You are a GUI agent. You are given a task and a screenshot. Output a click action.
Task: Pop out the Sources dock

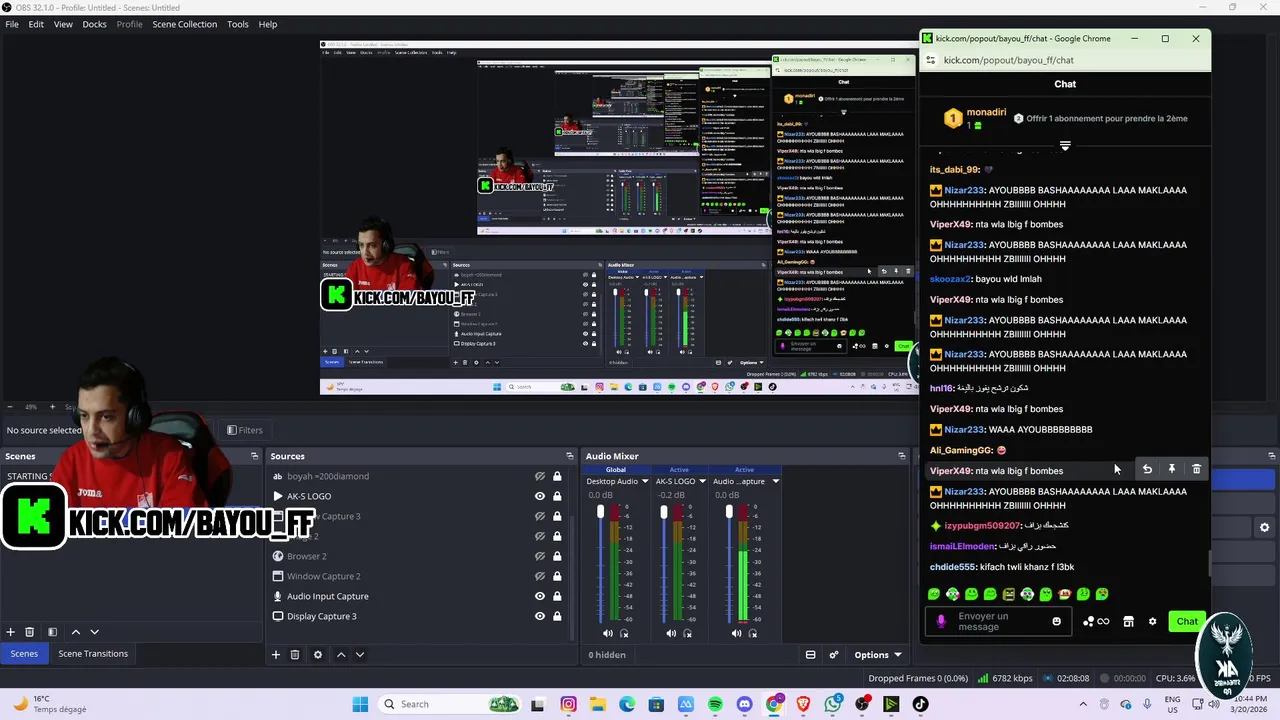tap(570, 456)
